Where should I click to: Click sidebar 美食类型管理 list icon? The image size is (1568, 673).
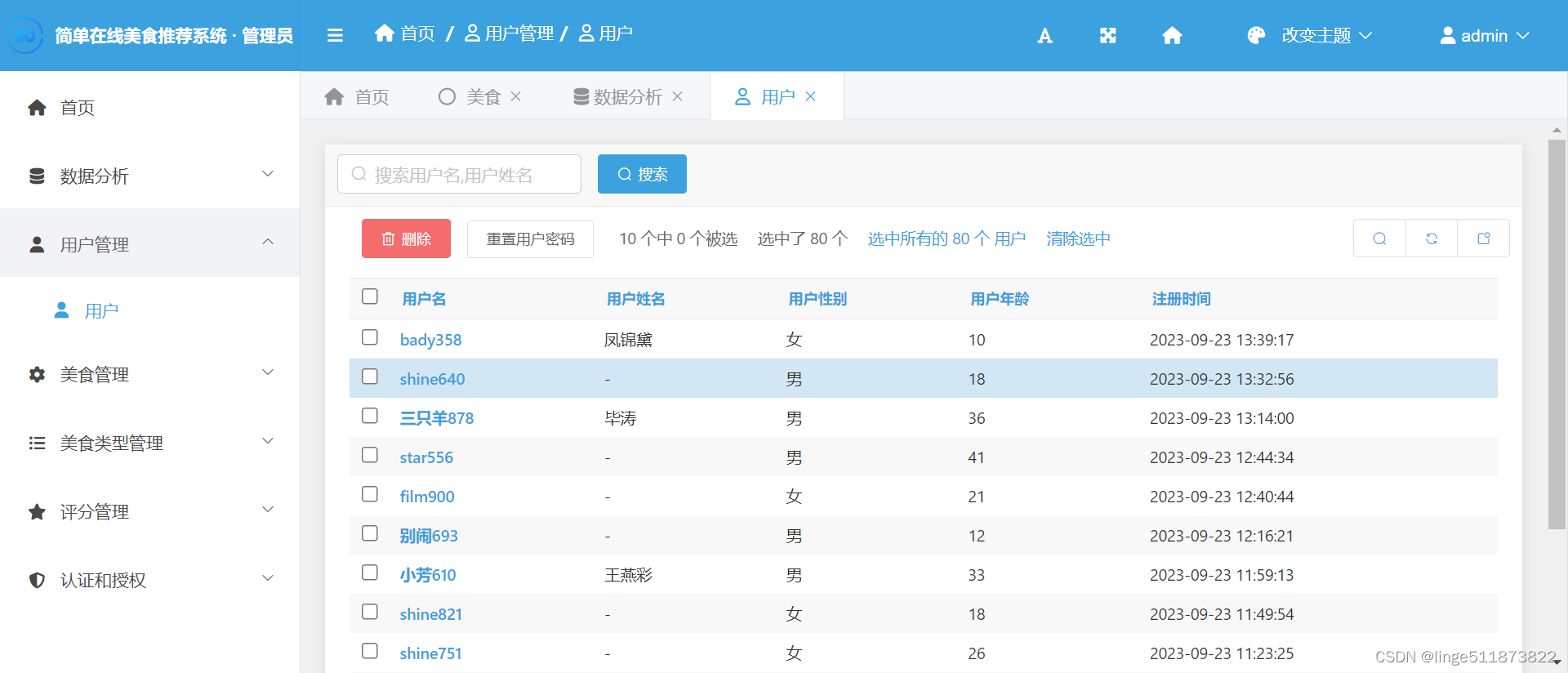(x=37, y=443)
